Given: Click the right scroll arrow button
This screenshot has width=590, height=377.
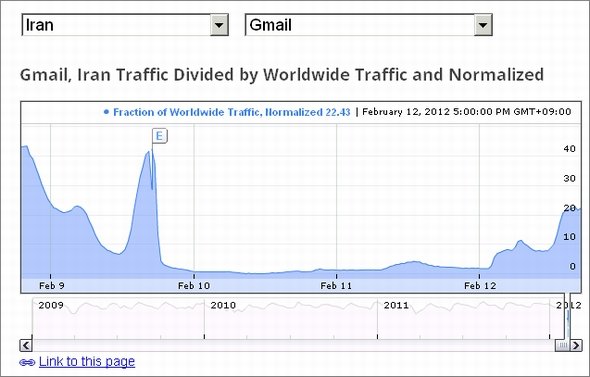Looking at the screenshot, I should (x=576, y=345).
